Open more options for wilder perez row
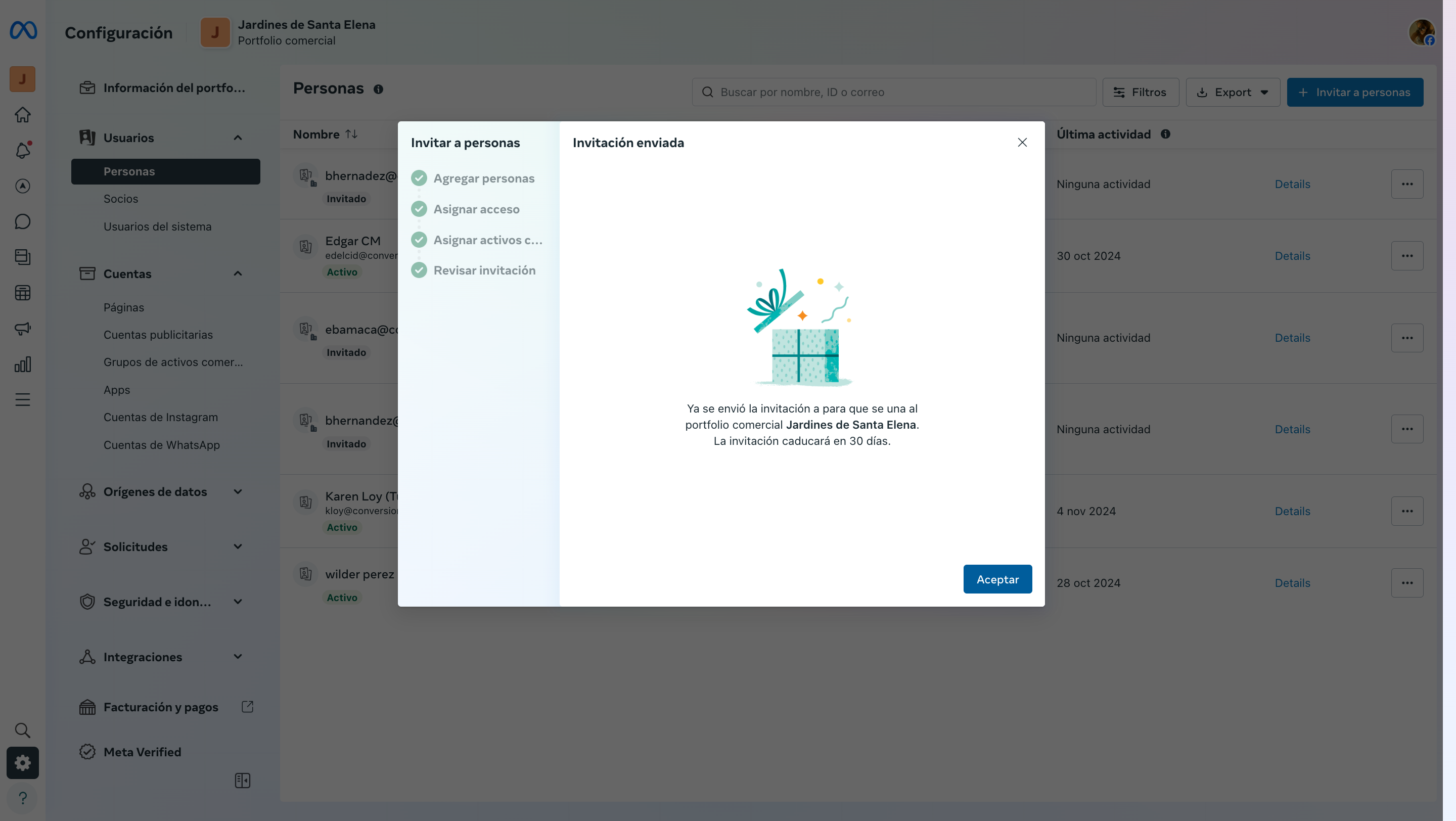The width and height of the screenshot is (1456, 821). 1407,583
